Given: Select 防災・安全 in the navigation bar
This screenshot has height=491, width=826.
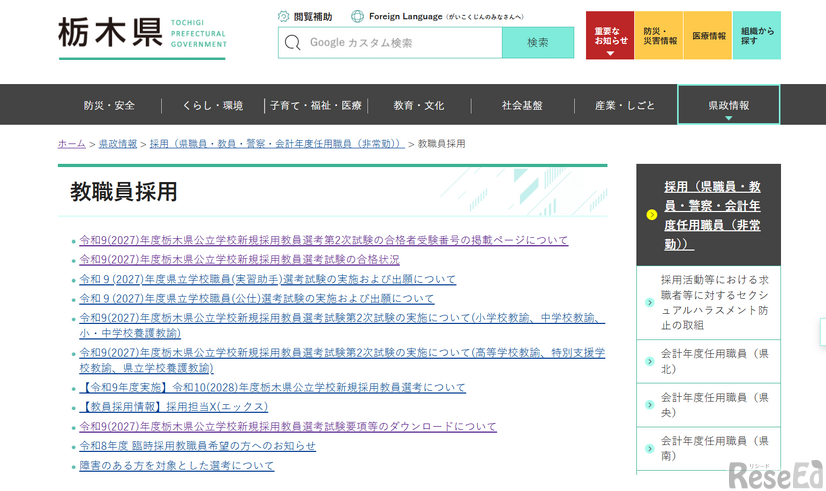Looking at the screenshot, I should (x=110, y=105).
